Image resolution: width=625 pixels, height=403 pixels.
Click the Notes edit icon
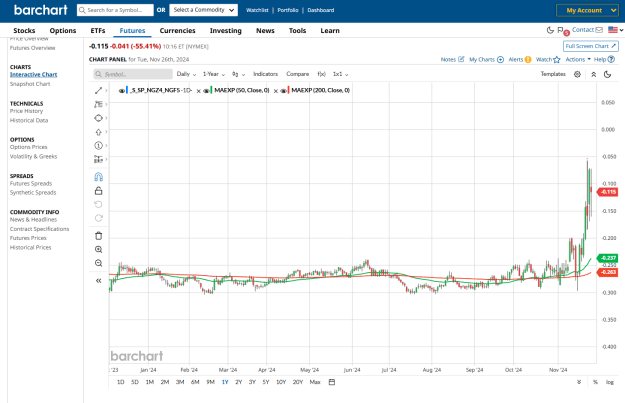[x=461, y=59]
